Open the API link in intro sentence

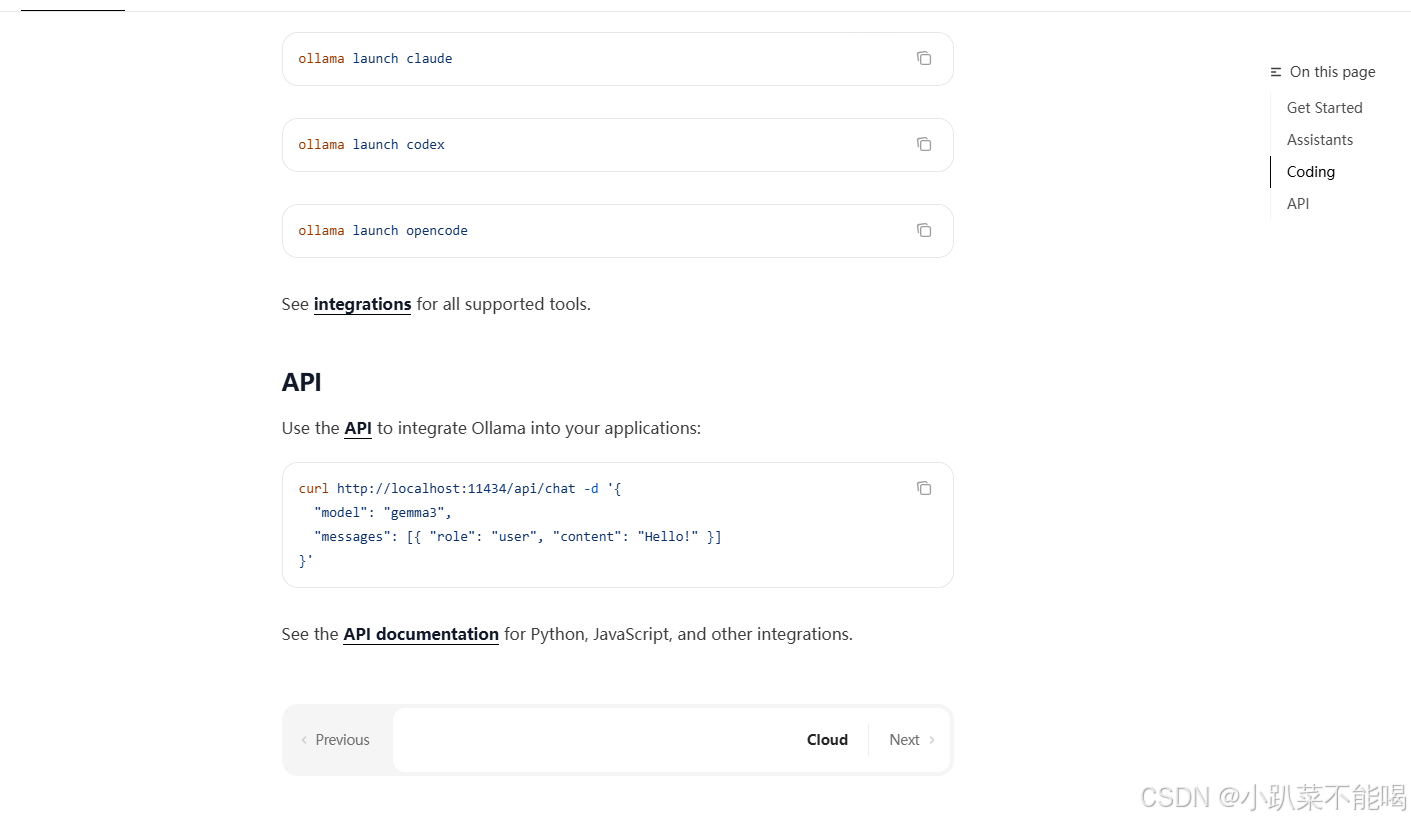point(358,428)
